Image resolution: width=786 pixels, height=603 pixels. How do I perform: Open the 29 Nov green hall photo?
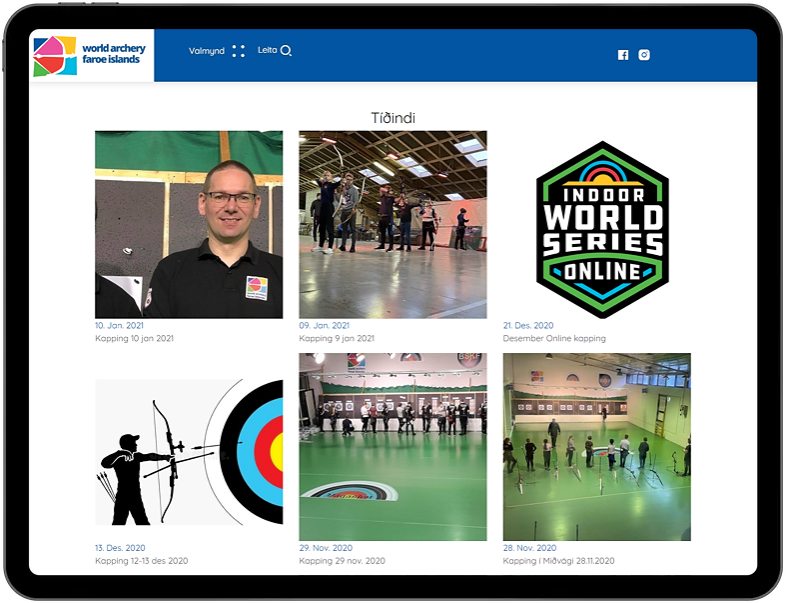point(393,447)
